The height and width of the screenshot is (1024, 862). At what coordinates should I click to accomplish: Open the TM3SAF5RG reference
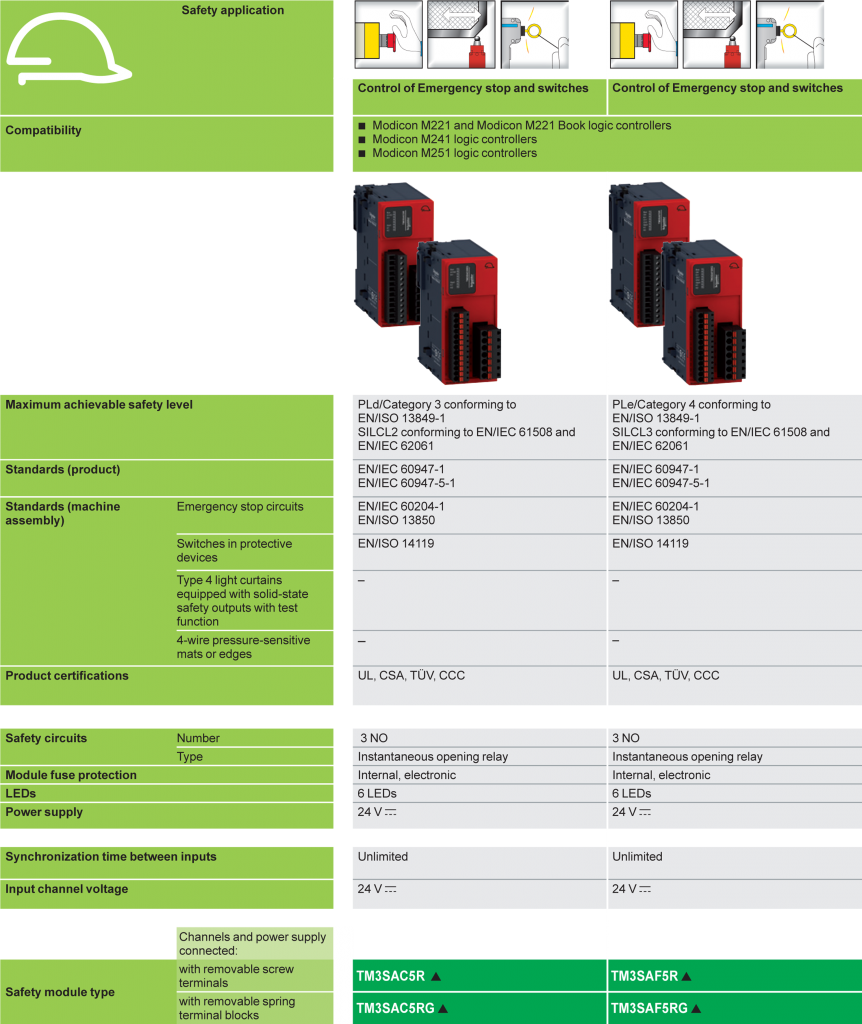649,1008
